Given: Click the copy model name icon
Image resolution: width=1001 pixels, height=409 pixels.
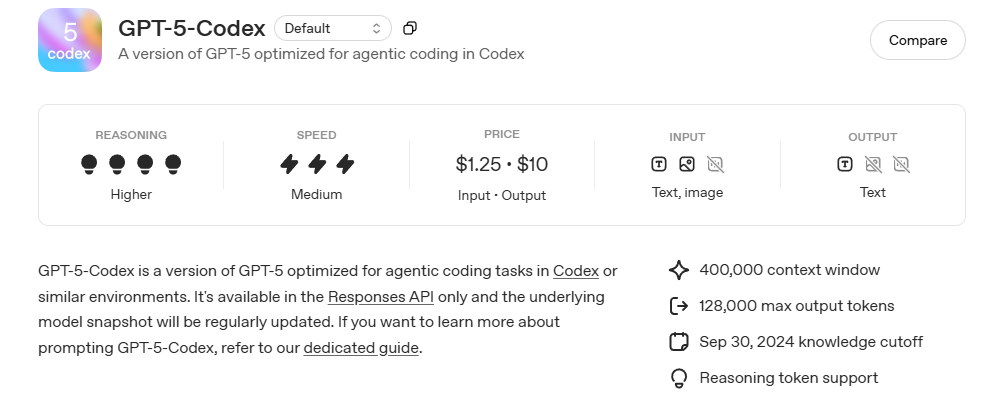Looking at the screenshot, I should [410, 29].
